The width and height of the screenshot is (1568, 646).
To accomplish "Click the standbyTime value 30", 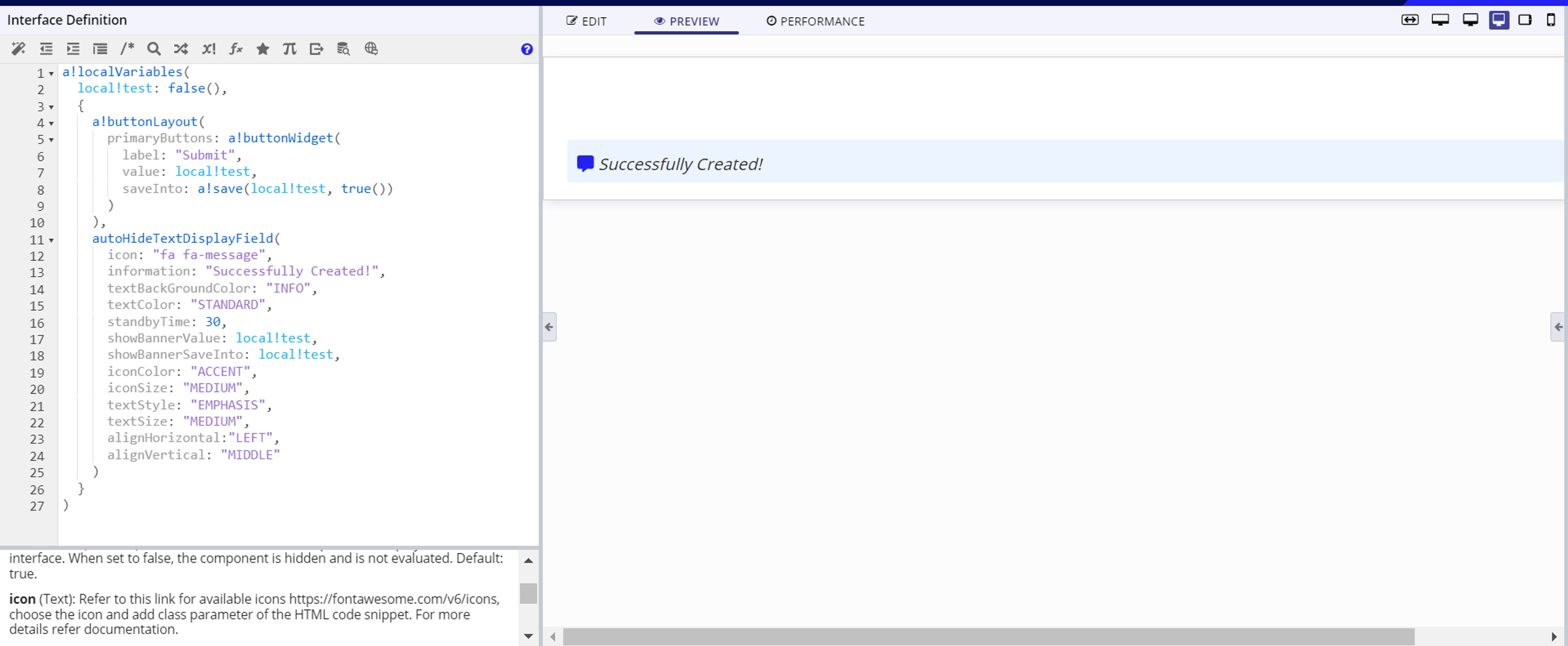I will (212, 322).
